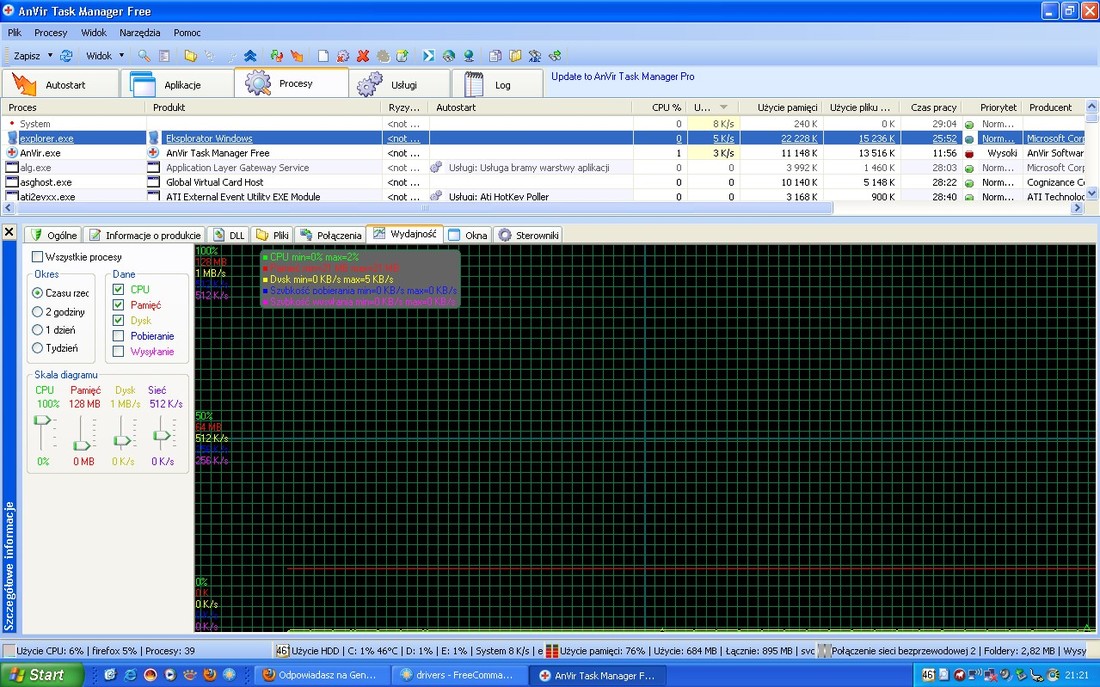Click the blue square arrow toolbar icon
Viewport: 1100px width, 687px height.
[x=429, y=55]
